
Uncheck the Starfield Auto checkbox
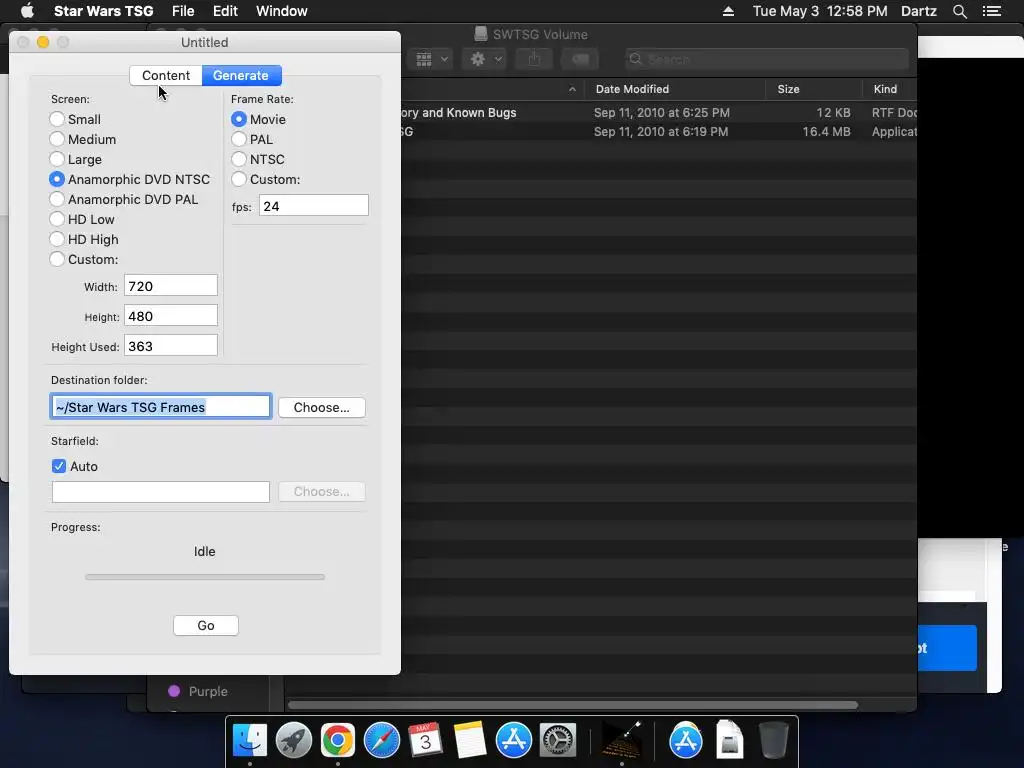[59, 466]
